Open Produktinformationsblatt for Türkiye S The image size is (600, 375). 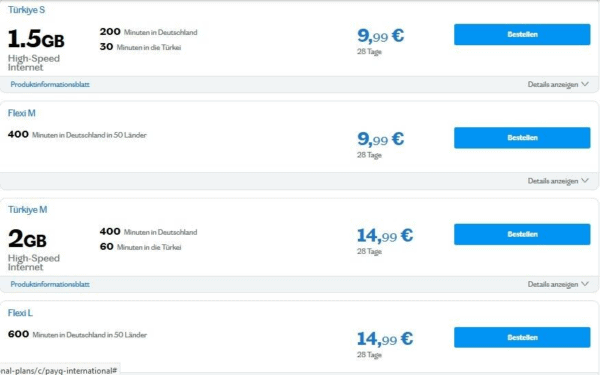pyautogui.click(x=50, y=84)
